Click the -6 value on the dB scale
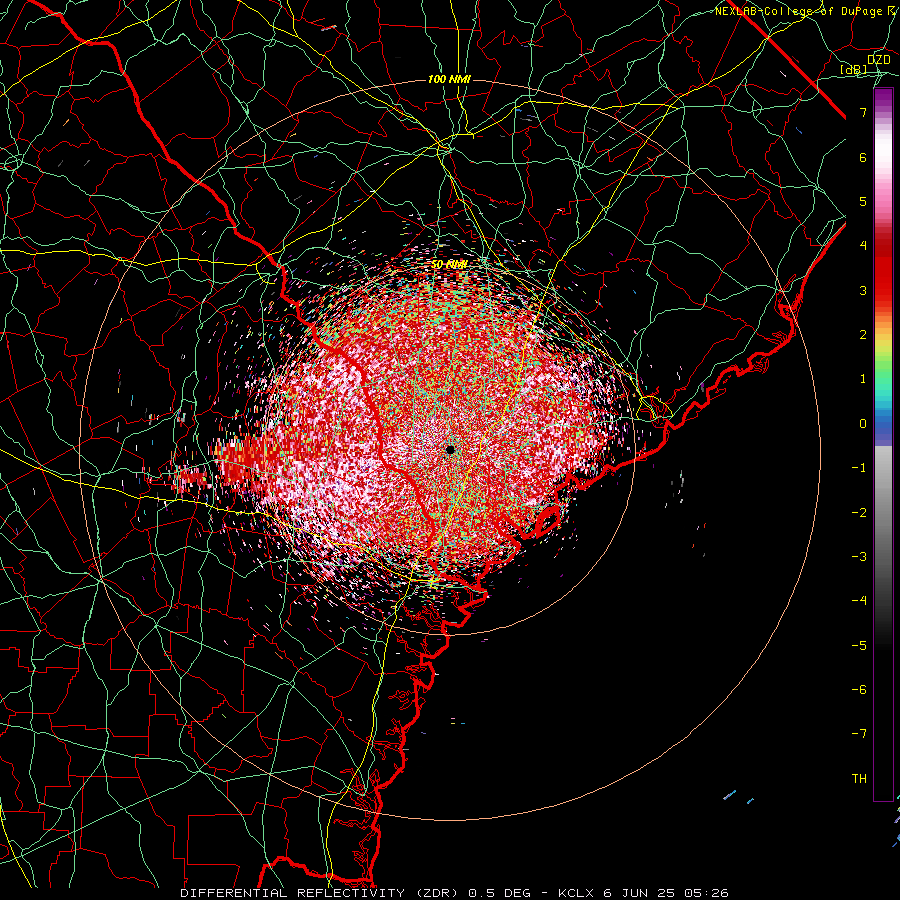This screenshot has height=900, width=900. point(859,690)
